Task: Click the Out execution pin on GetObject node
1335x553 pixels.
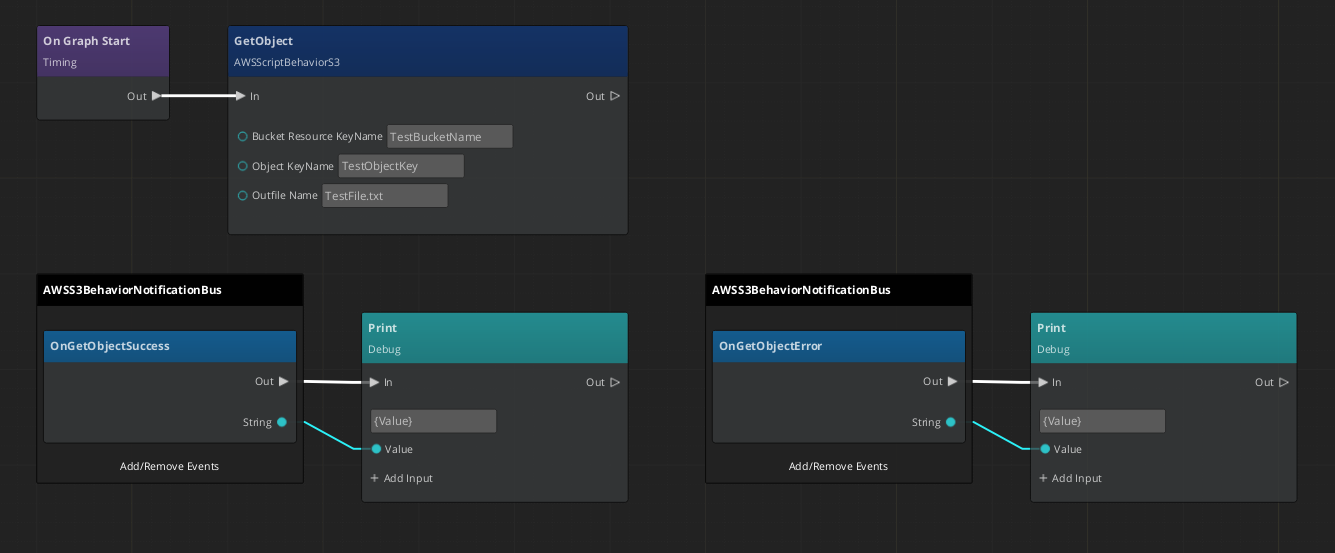Action: [x=615, y=96]
